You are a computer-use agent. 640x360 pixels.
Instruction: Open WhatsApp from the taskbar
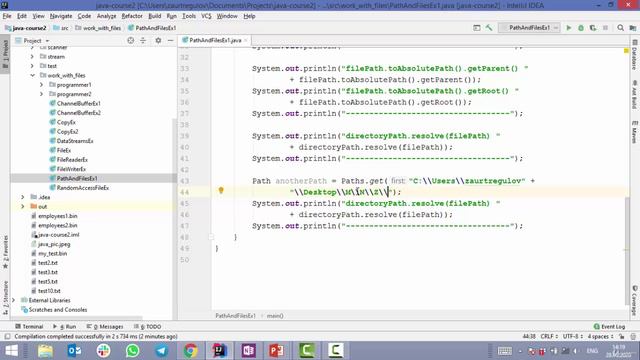(x=133, y=351)
